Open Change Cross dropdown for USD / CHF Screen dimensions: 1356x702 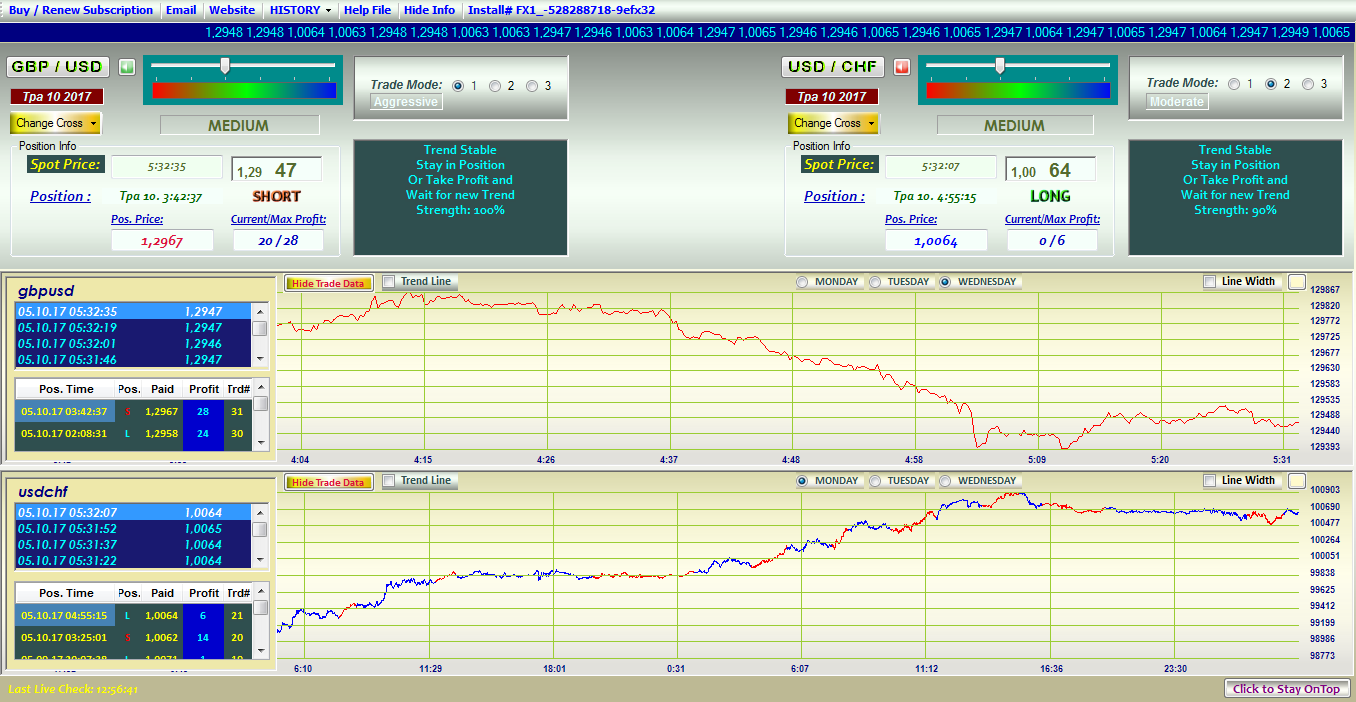pos(833,123)
